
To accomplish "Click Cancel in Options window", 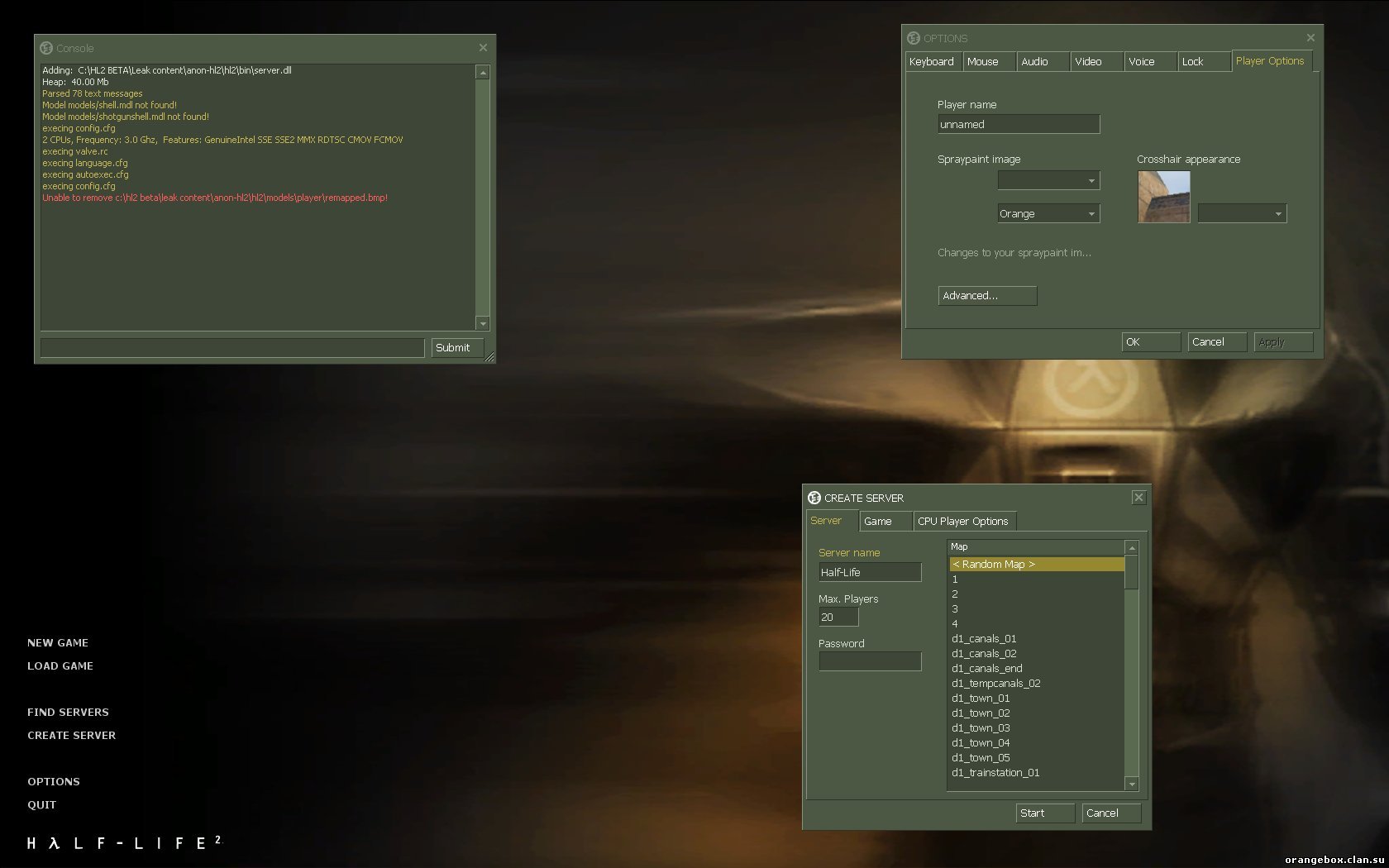I will tap(1217, 342).
